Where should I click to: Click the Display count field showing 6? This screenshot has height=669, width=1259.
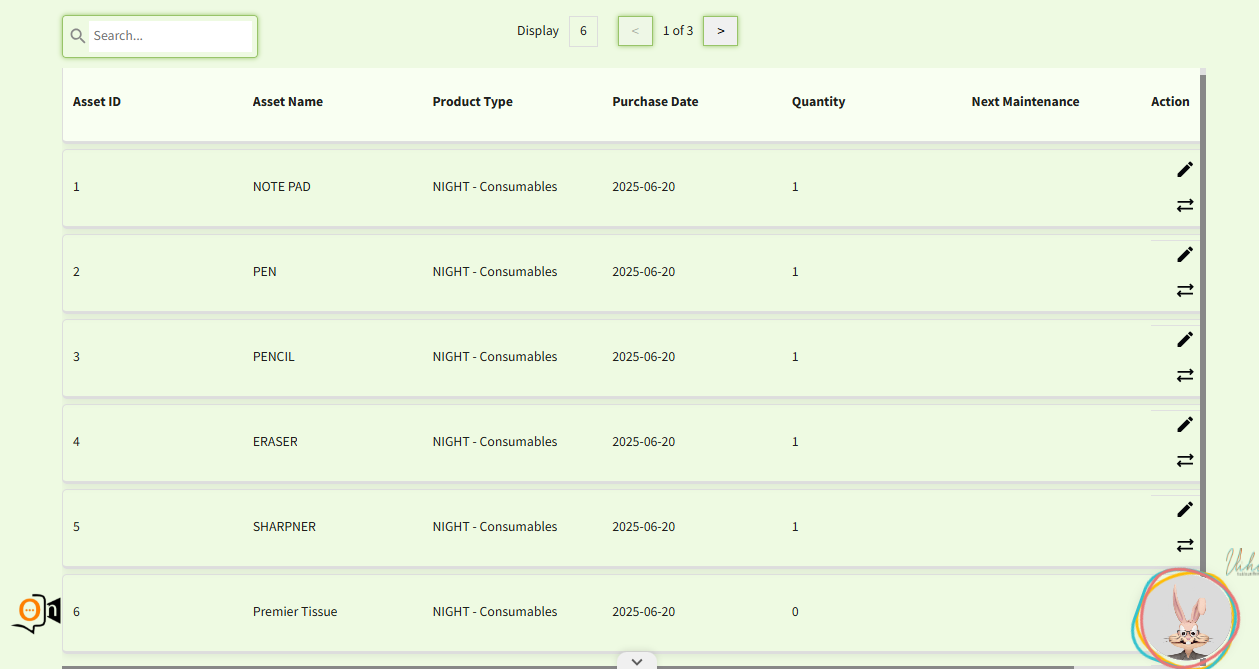[583, 31]
